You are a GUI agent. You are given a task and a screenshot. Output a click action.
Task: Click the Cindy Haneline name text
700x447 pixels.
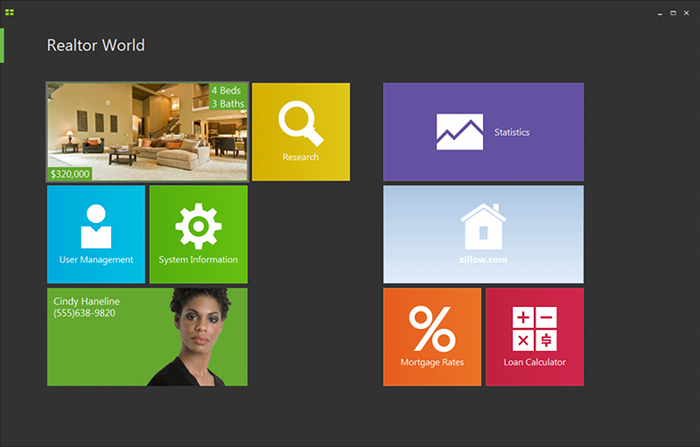pos(87,301)
